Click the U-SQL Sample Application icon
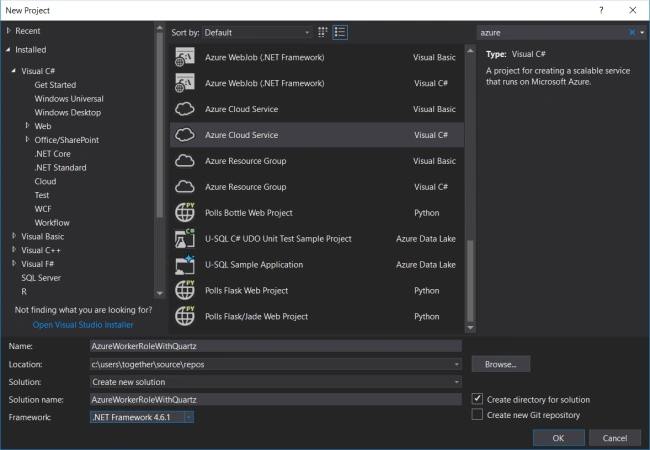 (x=184, y=264)
